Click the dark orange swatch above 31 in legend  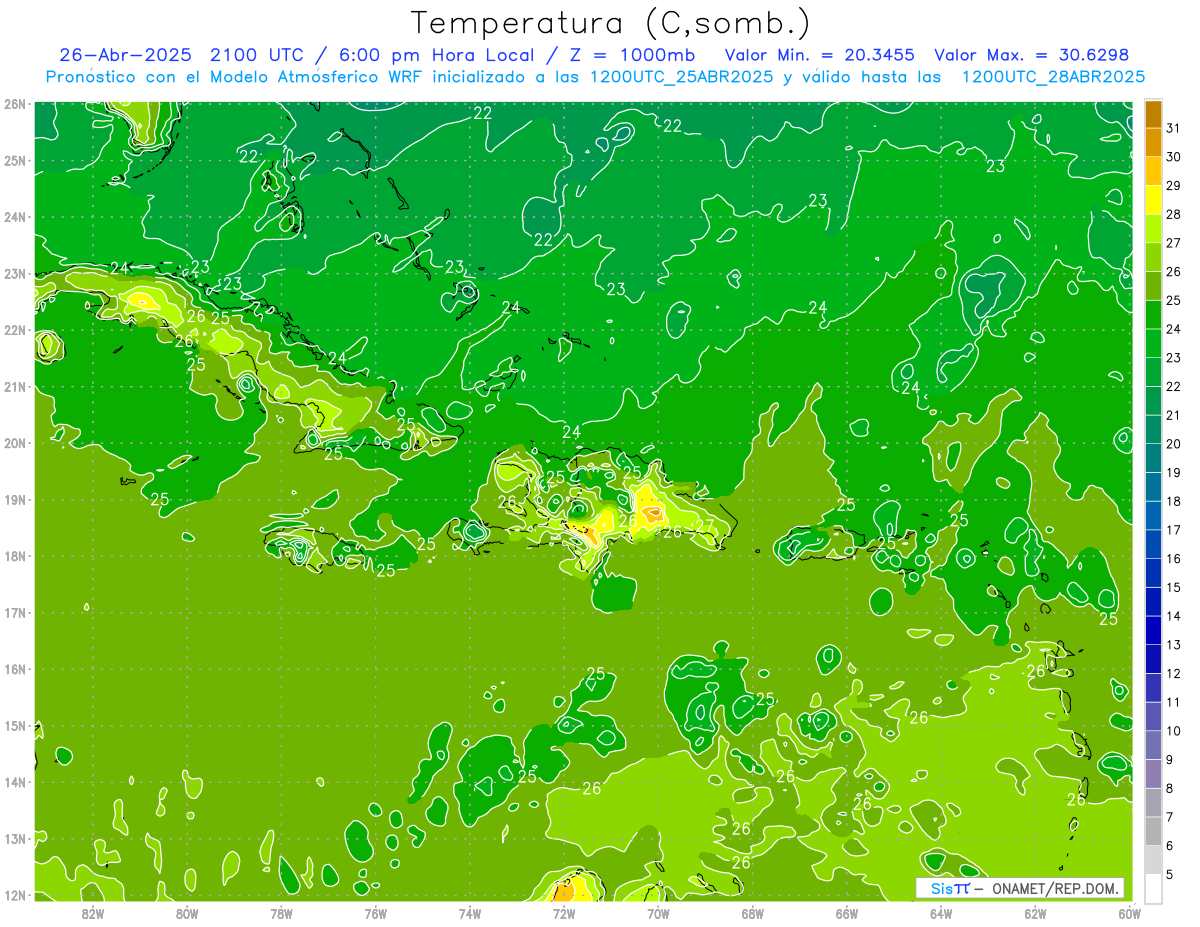(1153, 114)
